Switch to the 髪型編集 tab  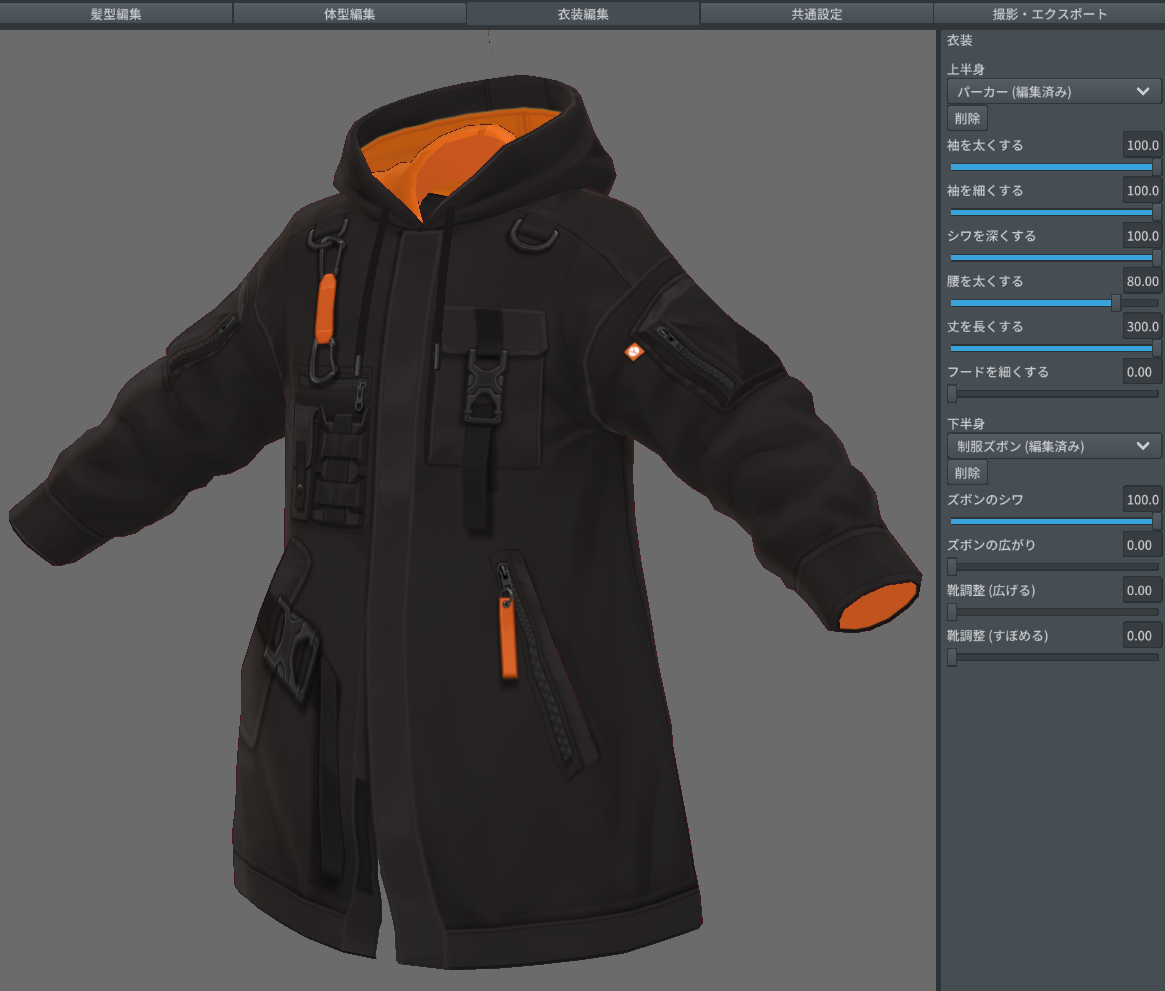click(116, 13)
